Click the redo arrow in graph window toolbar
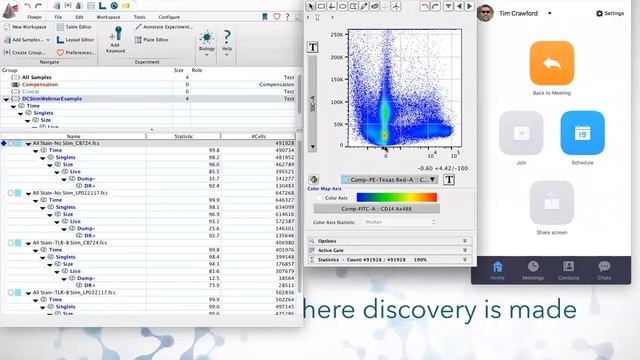 click(x=436, y=6)
